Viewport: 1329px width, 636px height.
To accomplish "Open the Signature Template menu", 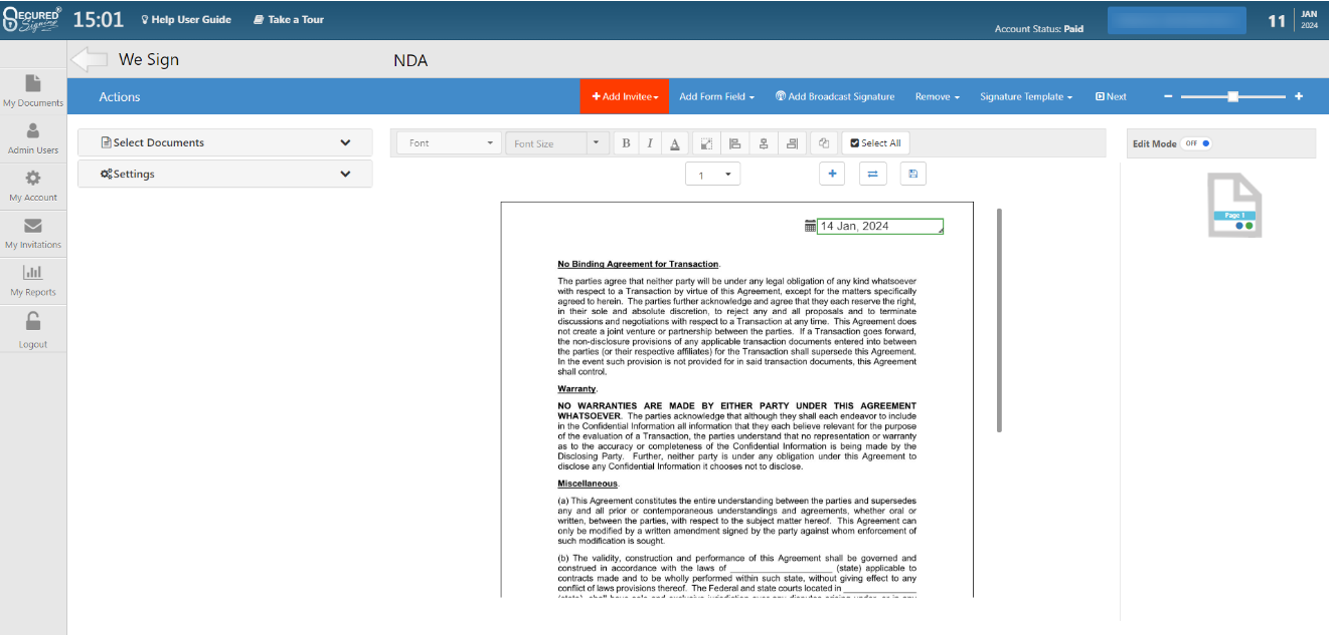I will (x=1025, y=97).
